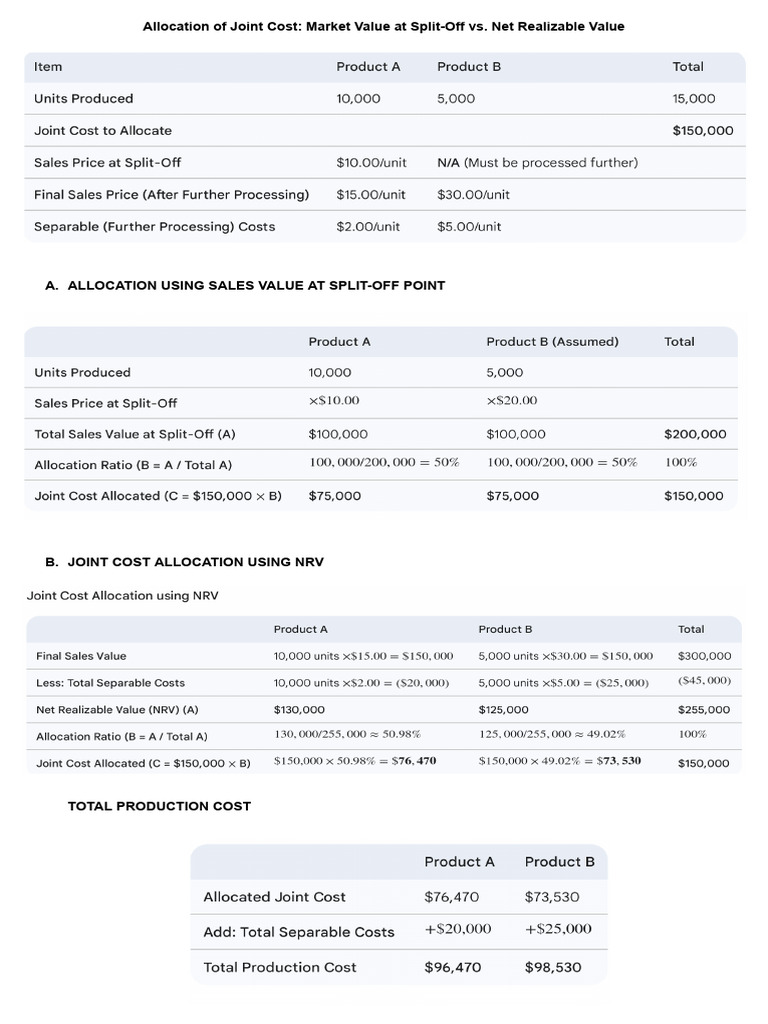Click the document title about Joint Cost allocation

pos(383,27)
